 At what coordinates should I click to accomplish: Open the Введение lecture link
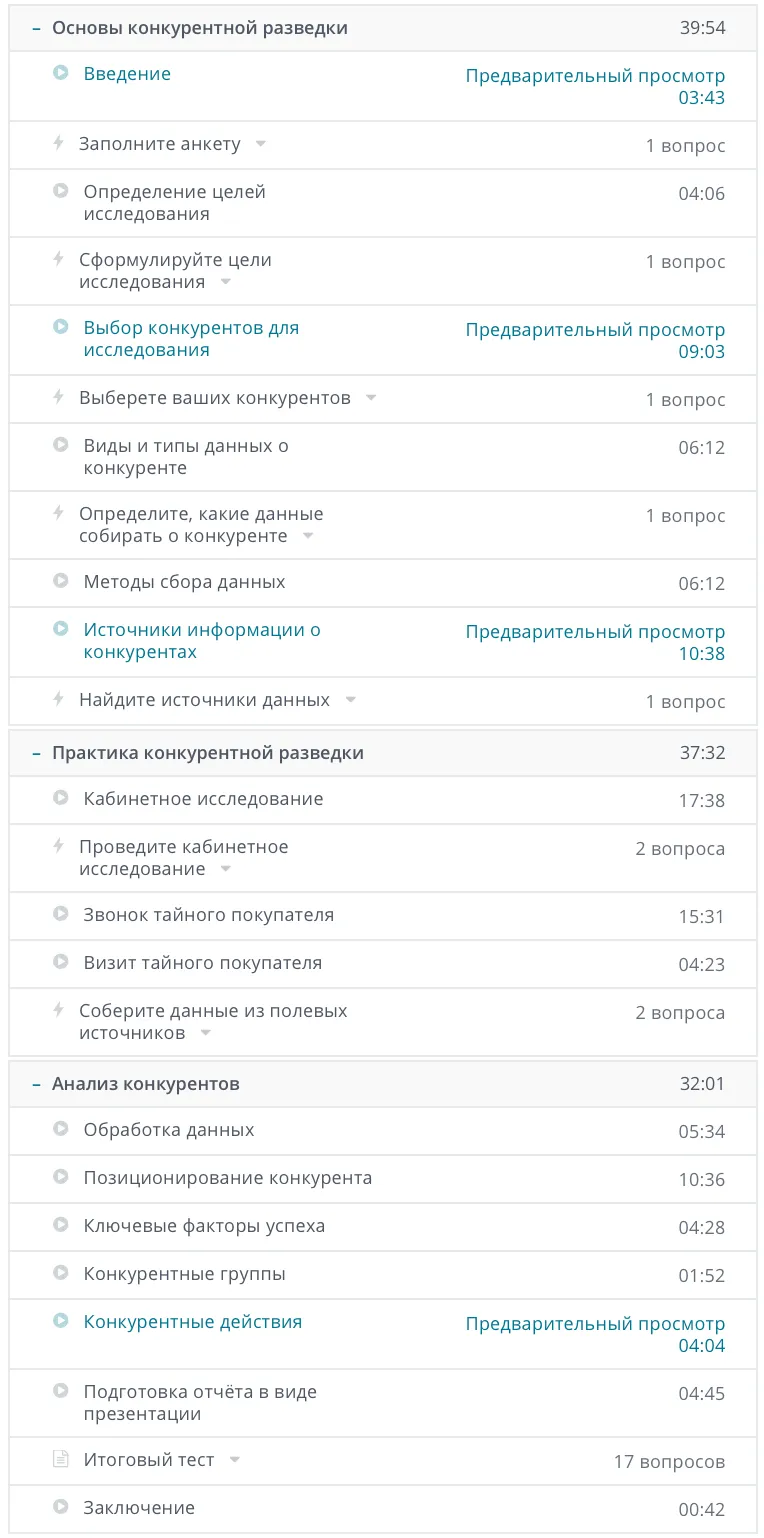[127, 73]
